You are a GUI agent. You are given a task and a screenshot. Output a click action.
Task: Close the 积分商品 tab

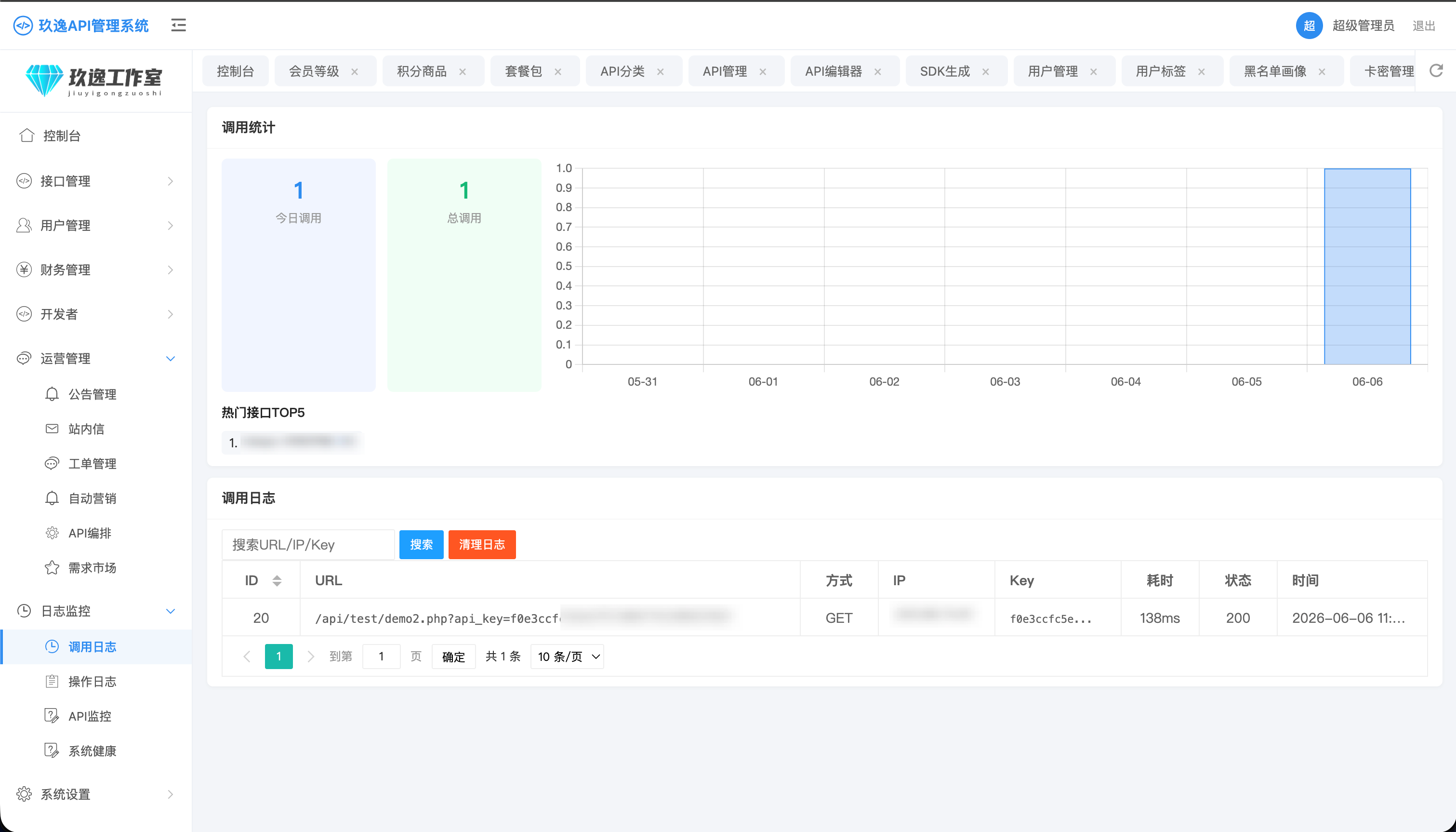(x=463, y=71)
